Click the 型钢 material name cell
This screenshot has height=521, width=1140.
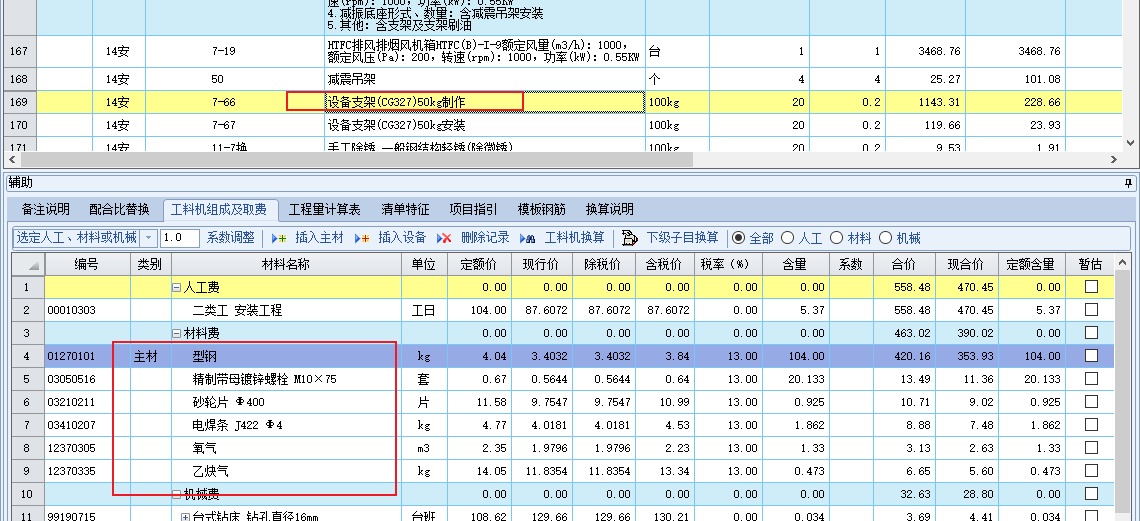[x=286, y=356]
